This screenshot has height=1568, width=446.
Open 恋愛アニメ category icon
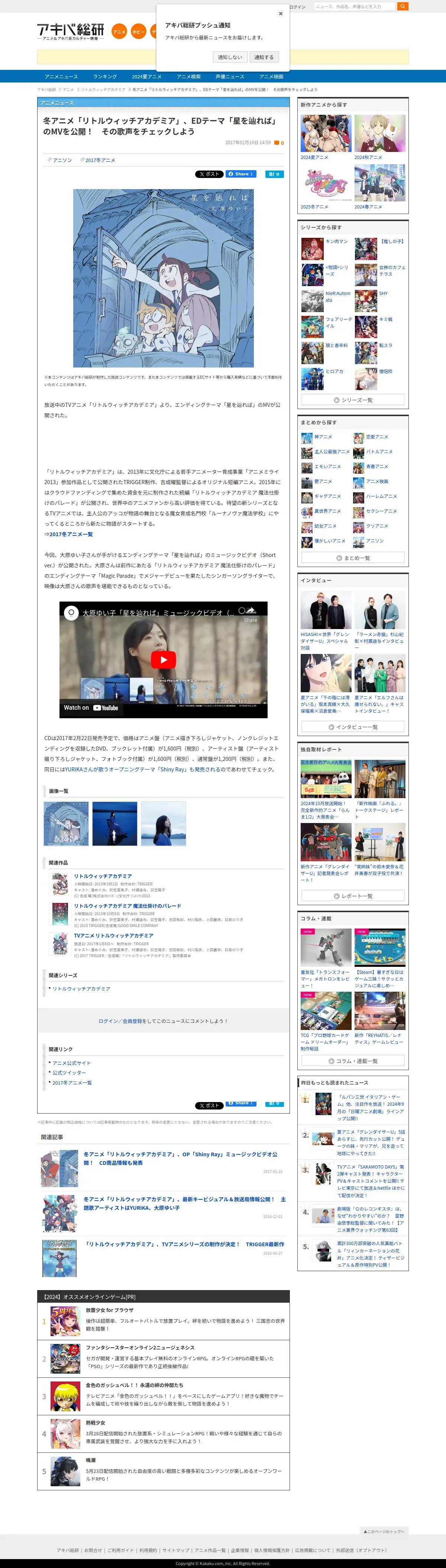359,438
